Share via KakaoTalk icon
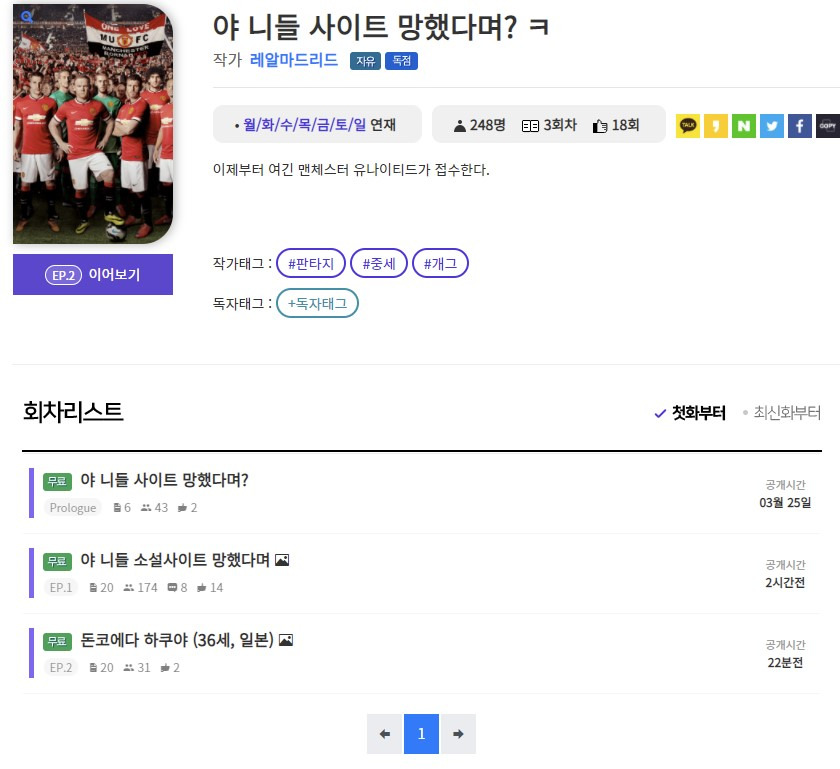Image resolution: width=840 pixels, height=769 pixels. point(688,126)
